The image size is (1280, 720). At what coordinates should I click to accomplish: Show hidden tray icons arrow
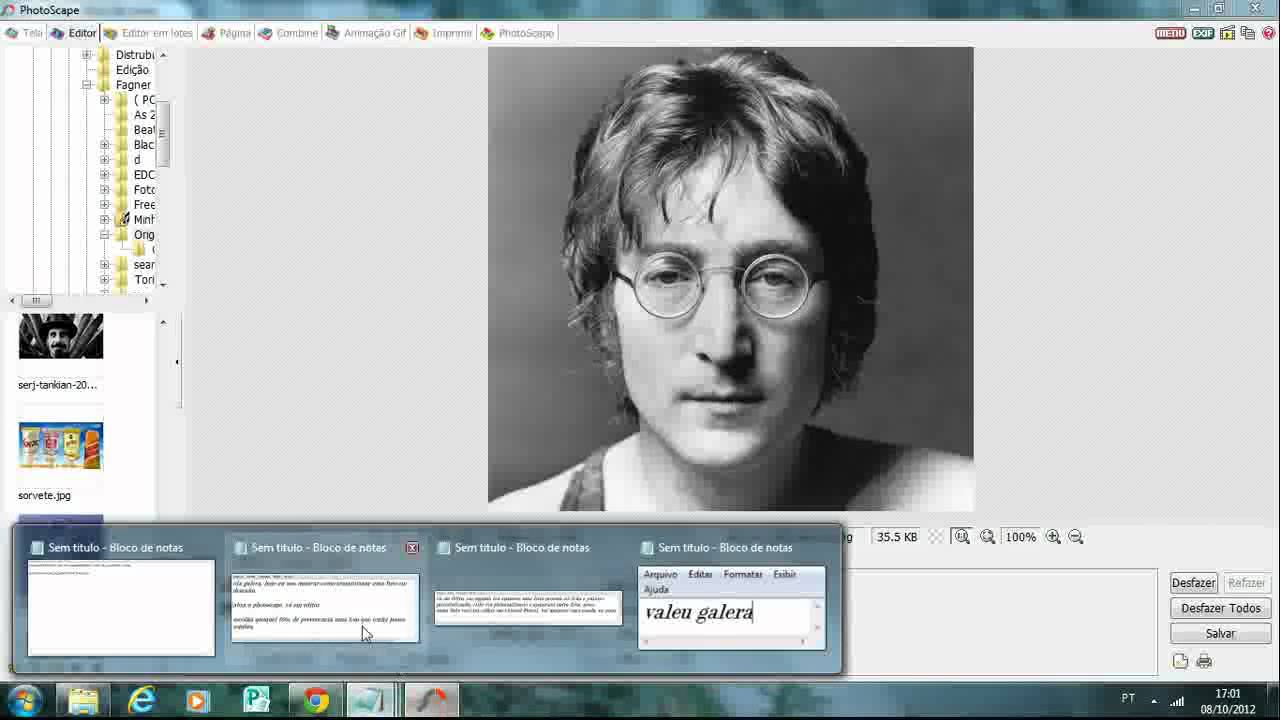[x=1154, y=700]
